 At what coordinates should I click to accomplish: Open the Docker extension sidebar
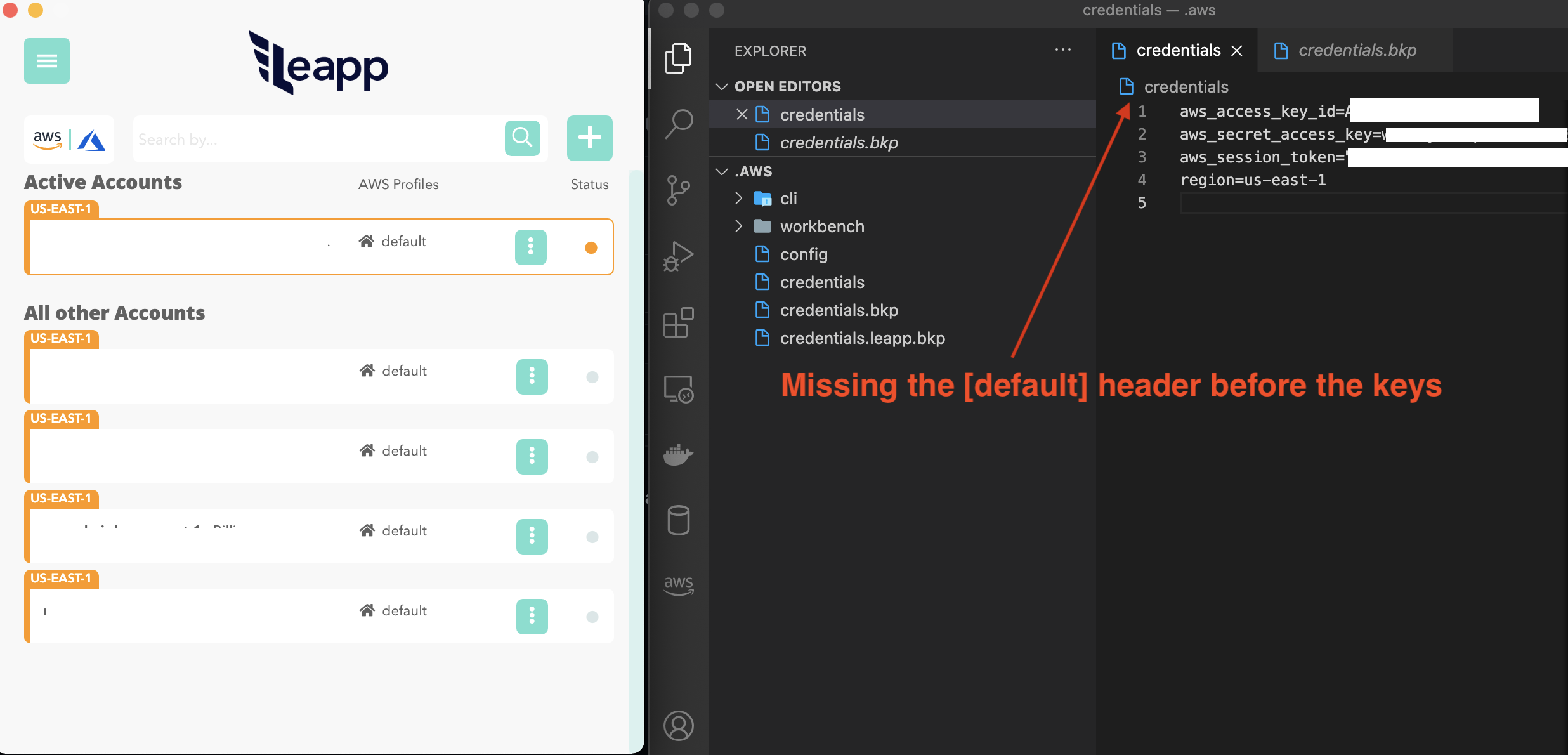tap(679, 455)
